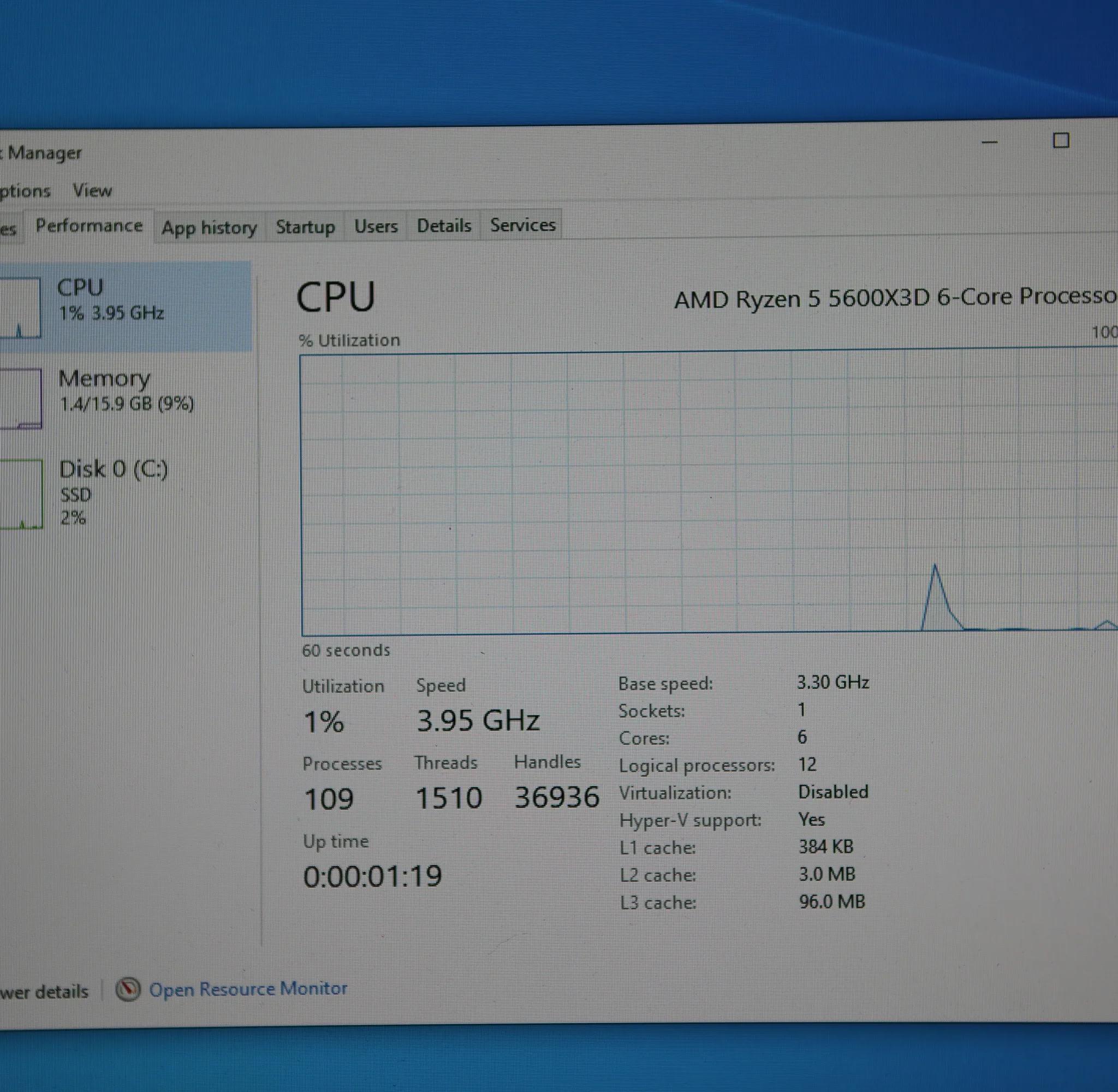Go to the Details tab
Viewport: 1118px width, 1092px height.
pos(444,225)
